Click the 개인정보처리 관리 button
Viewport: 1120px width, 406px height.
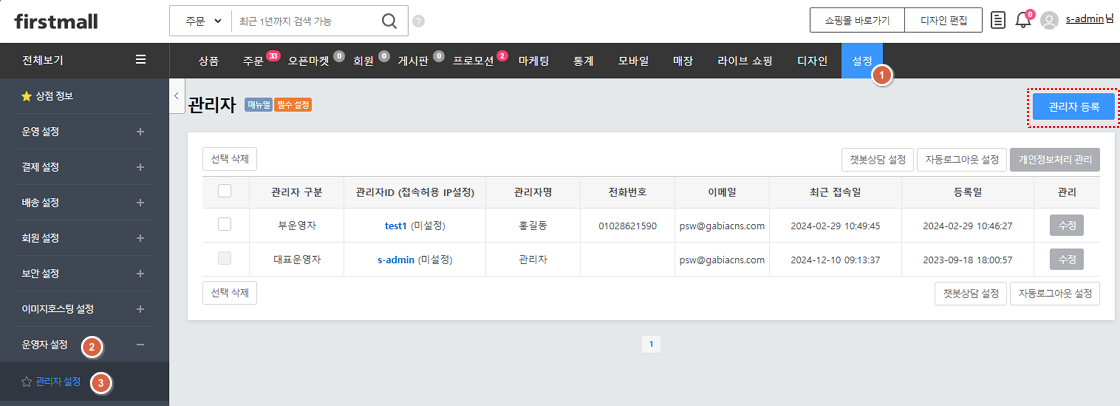pyautogui.click(x=1055, y=160)
